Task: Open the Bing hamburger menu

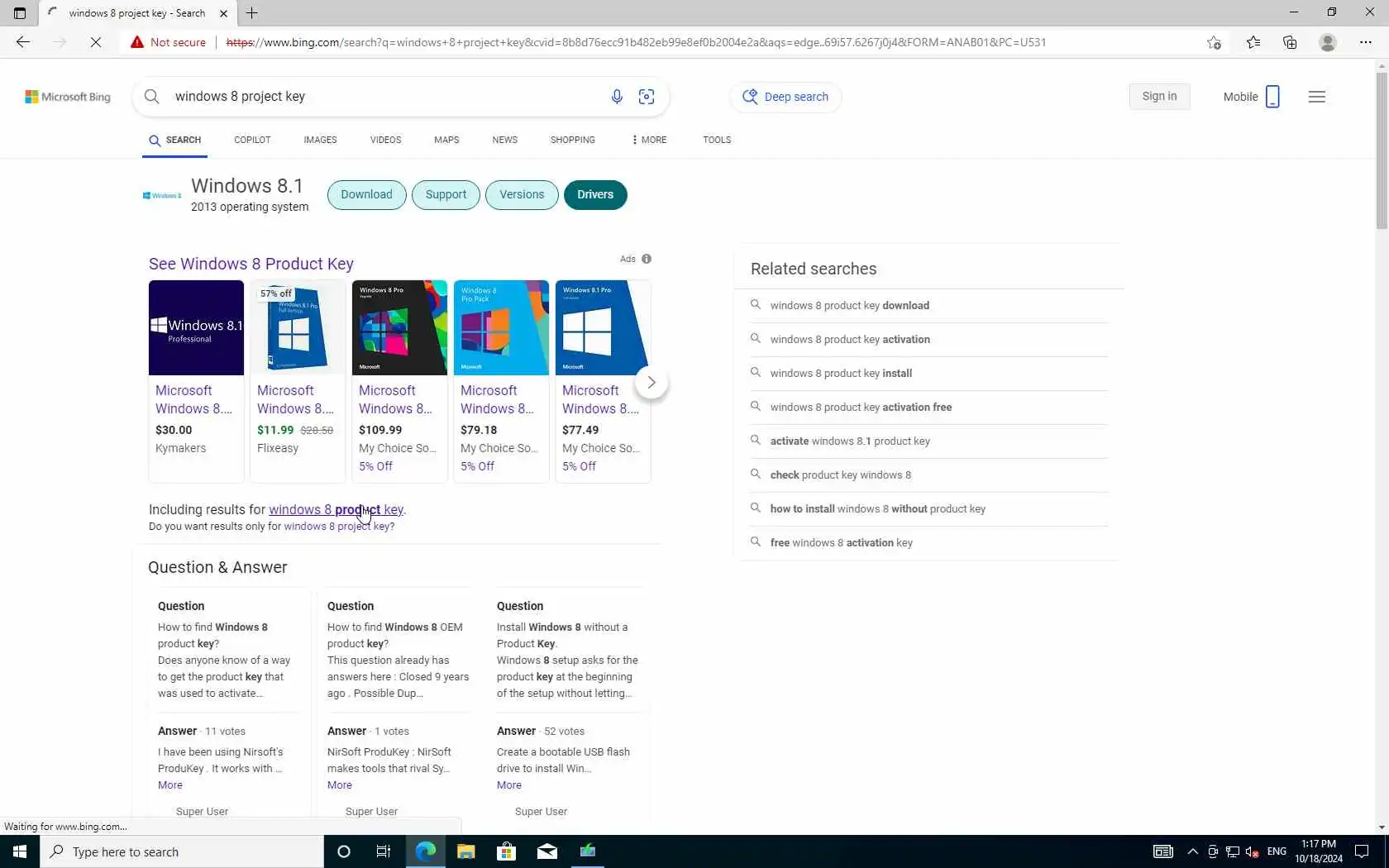Action: point(1317,97)
